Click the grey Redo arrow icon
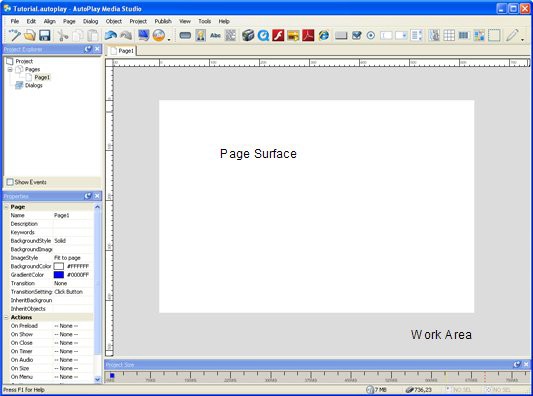The width and height of the screenshot is (533, 396). tap(126, 35)
